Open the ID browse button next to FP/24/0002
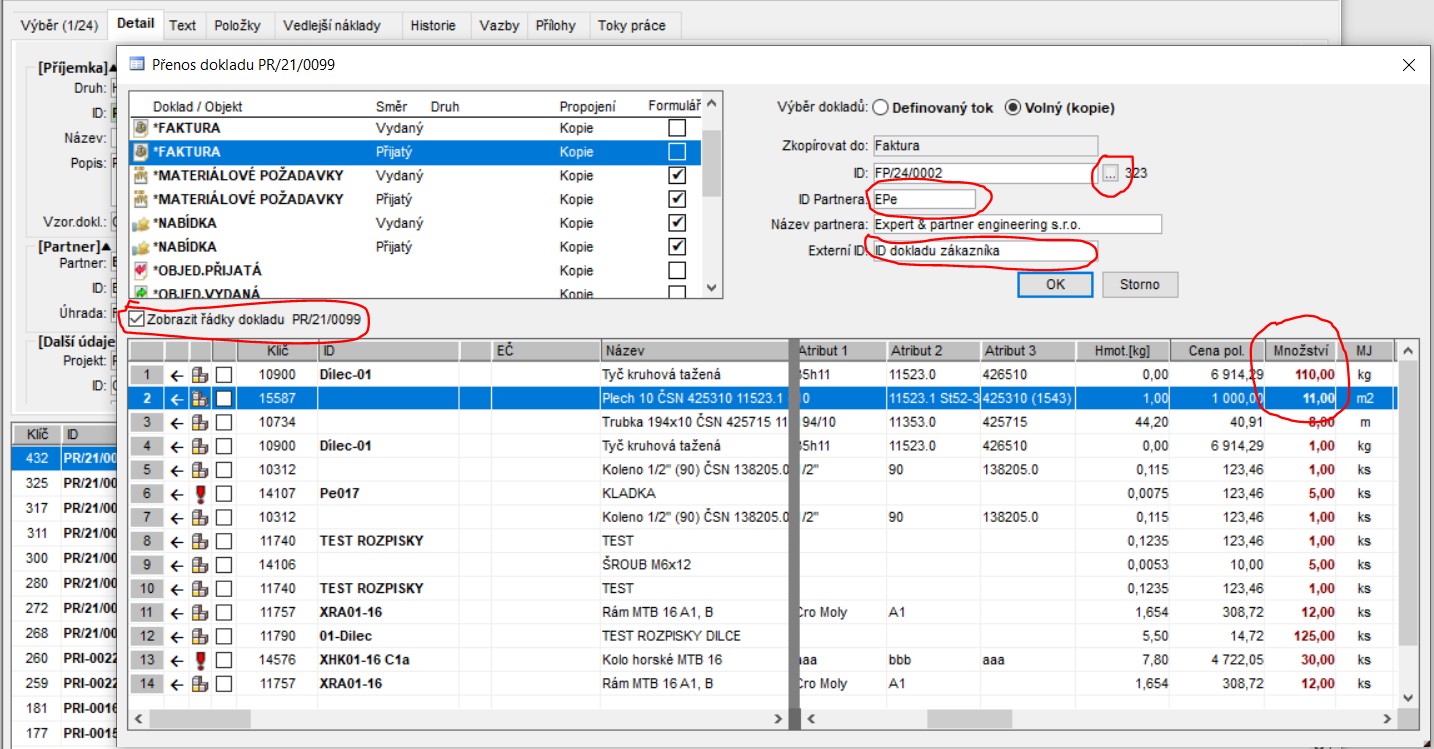Screen dimensions: 1434x749 tap(1110, 173)
